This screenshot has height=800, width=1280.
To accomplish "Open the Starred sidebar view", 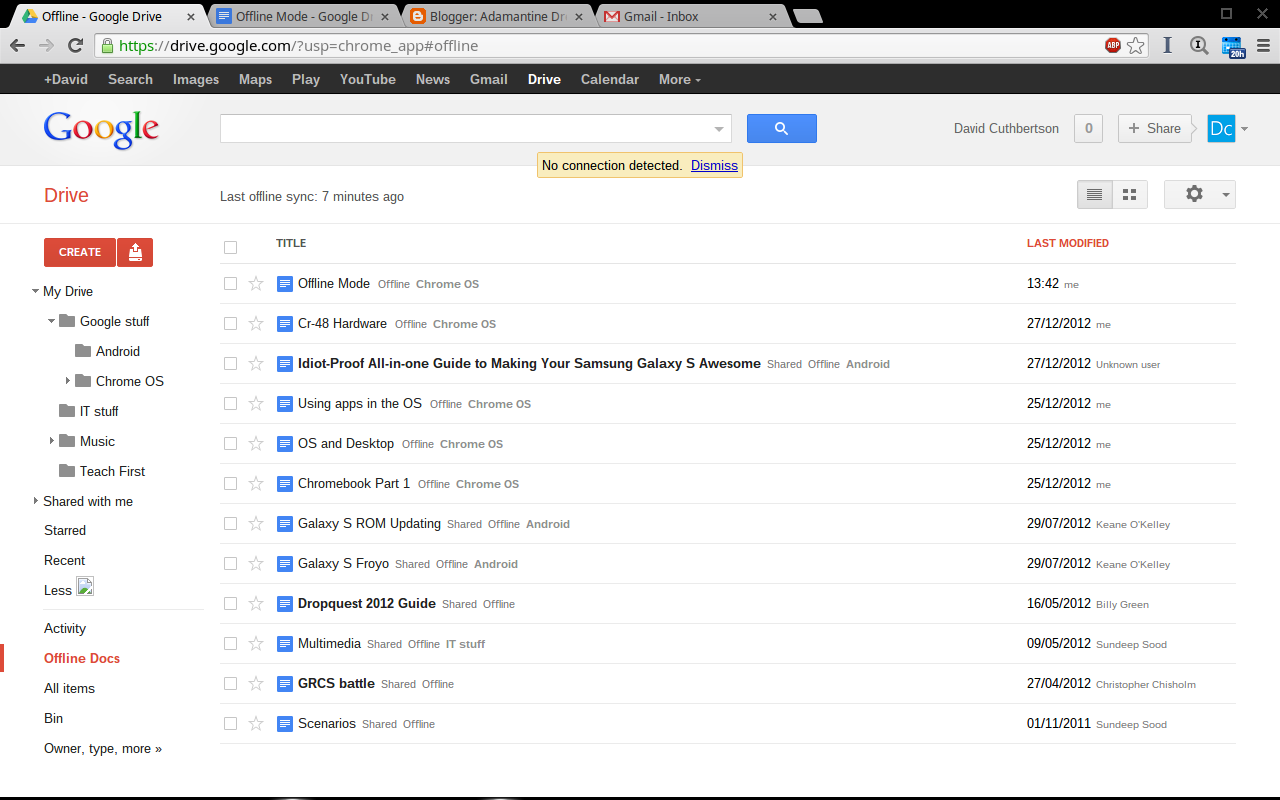I will click(x=65, y=530).
